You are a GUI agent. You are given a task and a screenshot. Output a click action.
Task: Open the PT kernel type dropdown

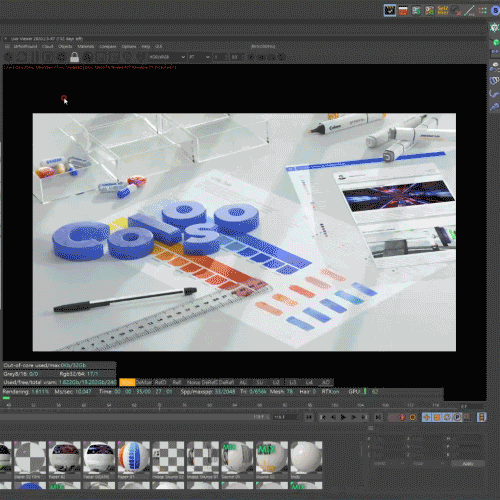coord(199,57)
